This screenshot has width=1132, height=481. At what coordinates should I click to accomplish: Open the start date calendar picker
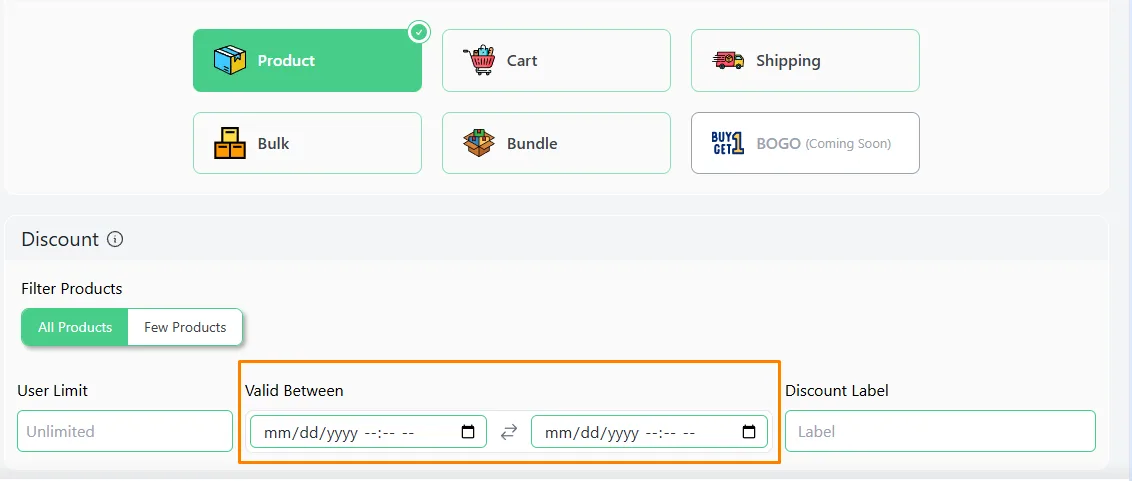point(468,432)
